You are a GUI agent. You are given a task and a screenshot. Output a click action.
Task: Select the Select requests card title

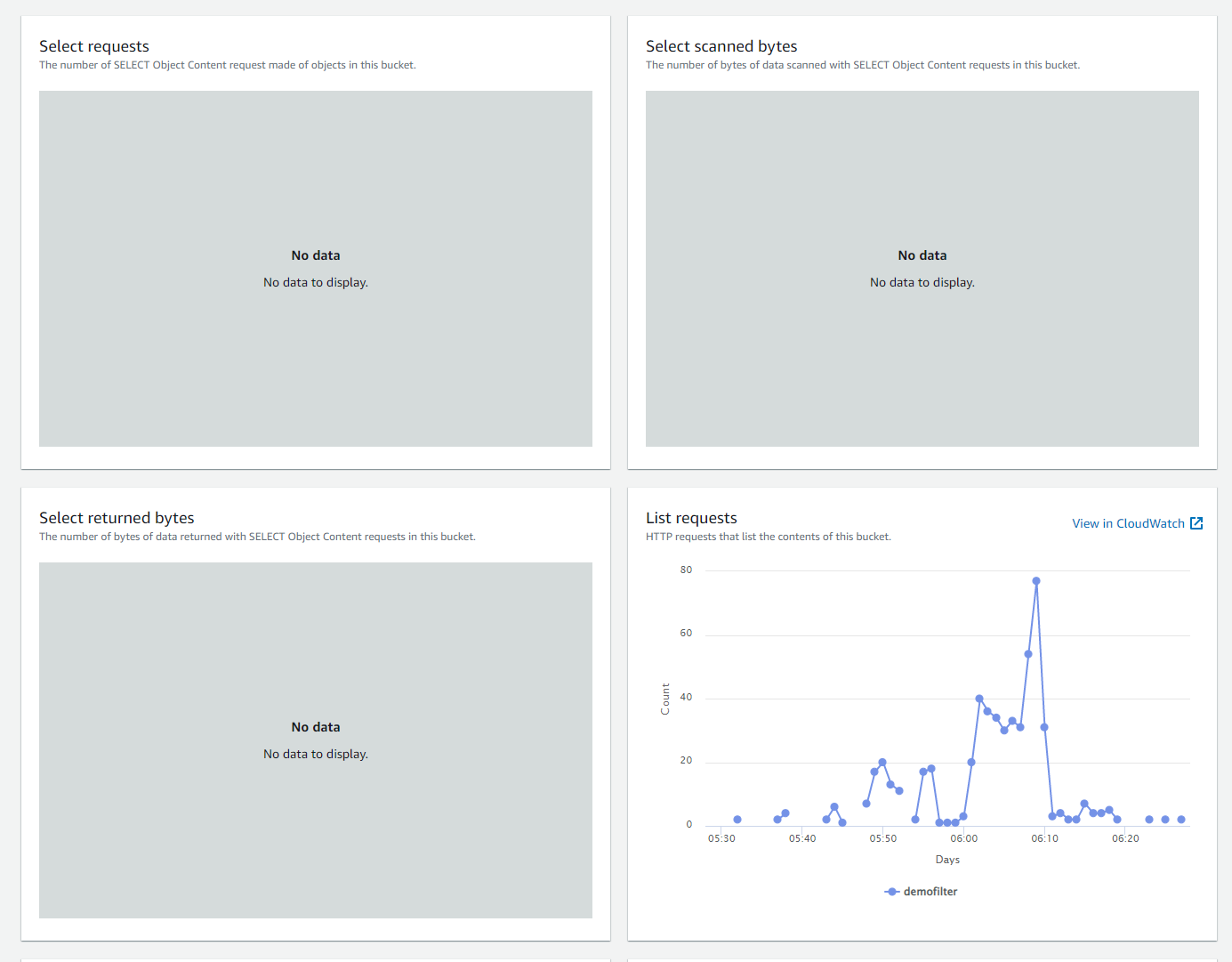click(x=94, y=46)
